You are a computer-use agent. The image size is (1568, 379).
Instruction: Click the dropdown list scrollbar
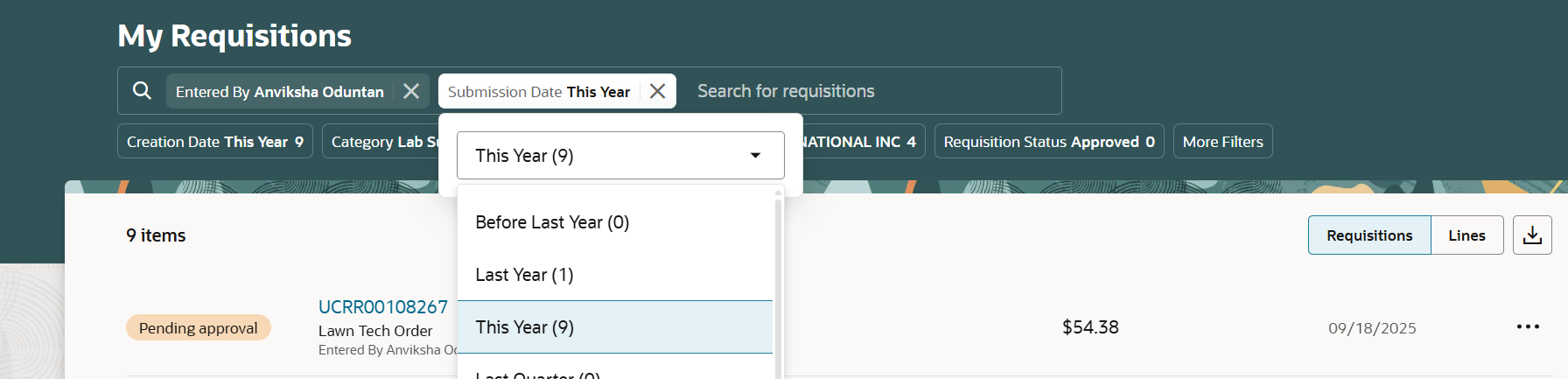click(778, 280)
